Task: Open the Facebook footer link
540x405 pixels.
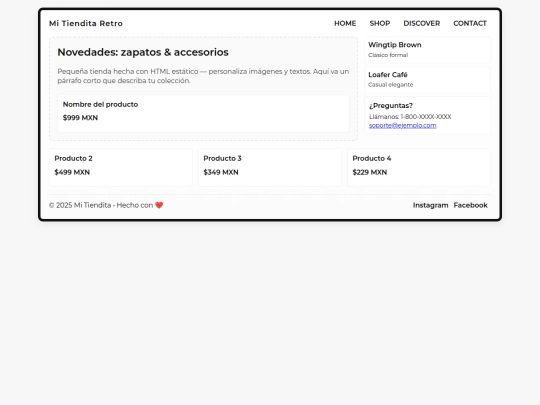Action: tap(470, 205)
